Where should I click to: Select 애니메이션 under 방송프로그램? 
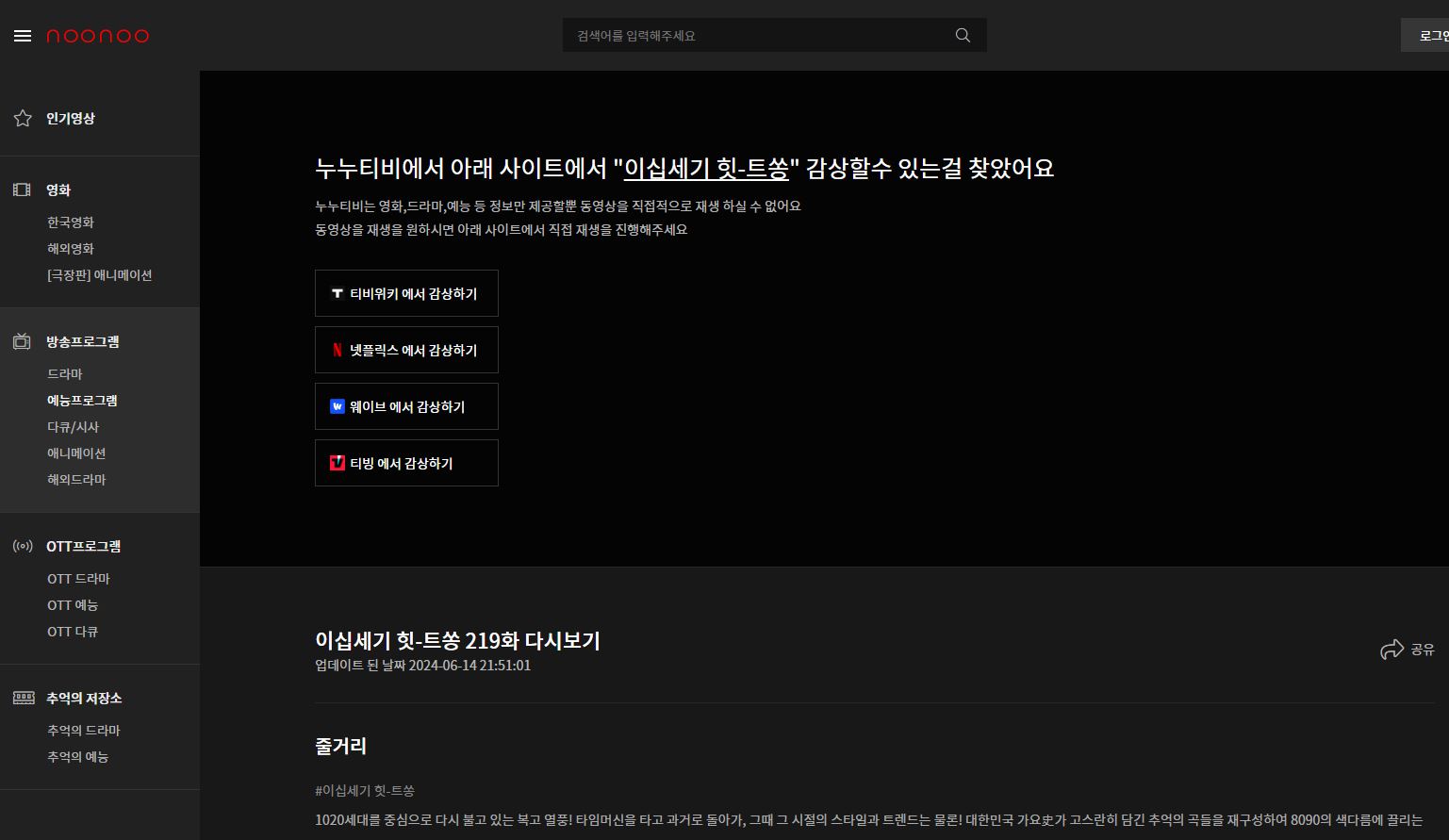(76, 453)
